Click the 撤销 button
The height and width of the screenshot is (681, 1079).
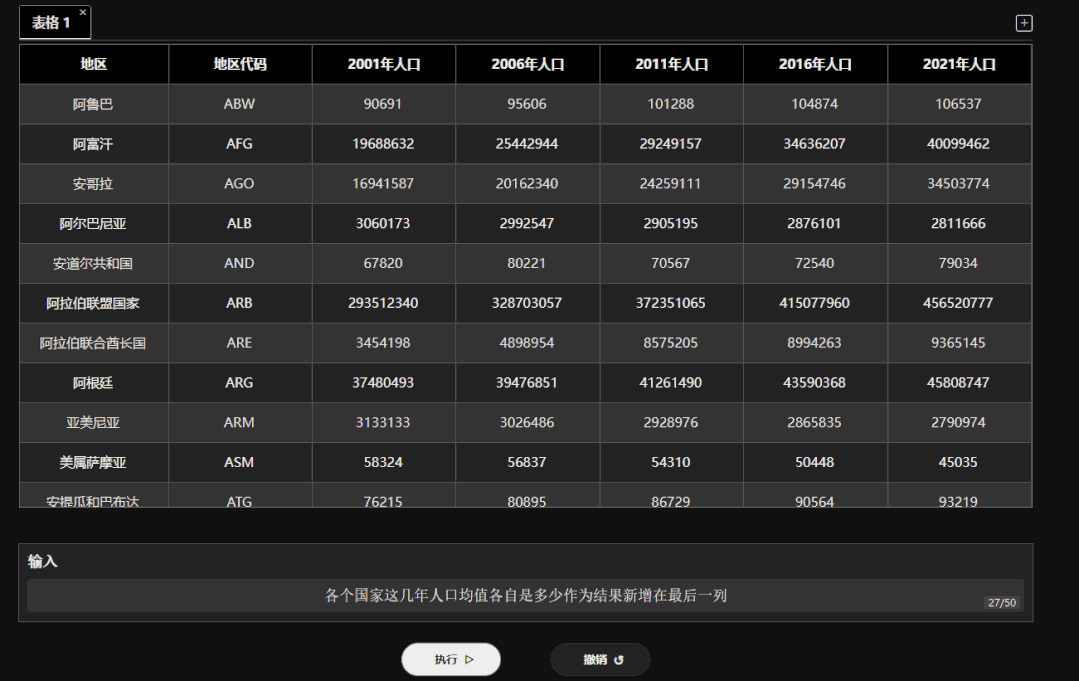pyautogui.click(x=600, y=660)
